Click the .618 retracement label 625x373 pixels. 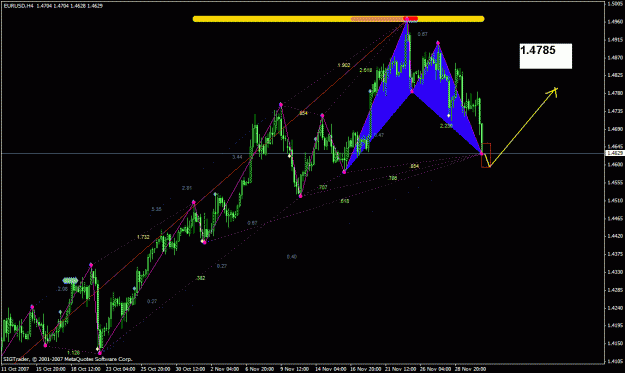coord(345,201)
